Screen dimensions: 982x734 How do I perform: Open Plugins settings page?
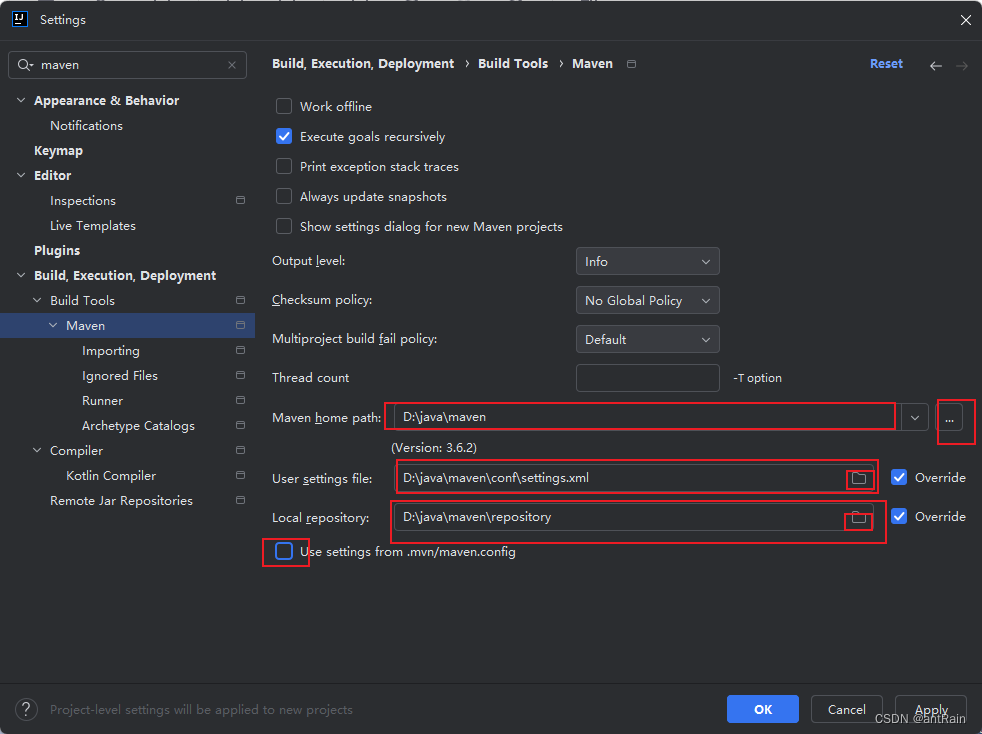[x=57, y=251]
